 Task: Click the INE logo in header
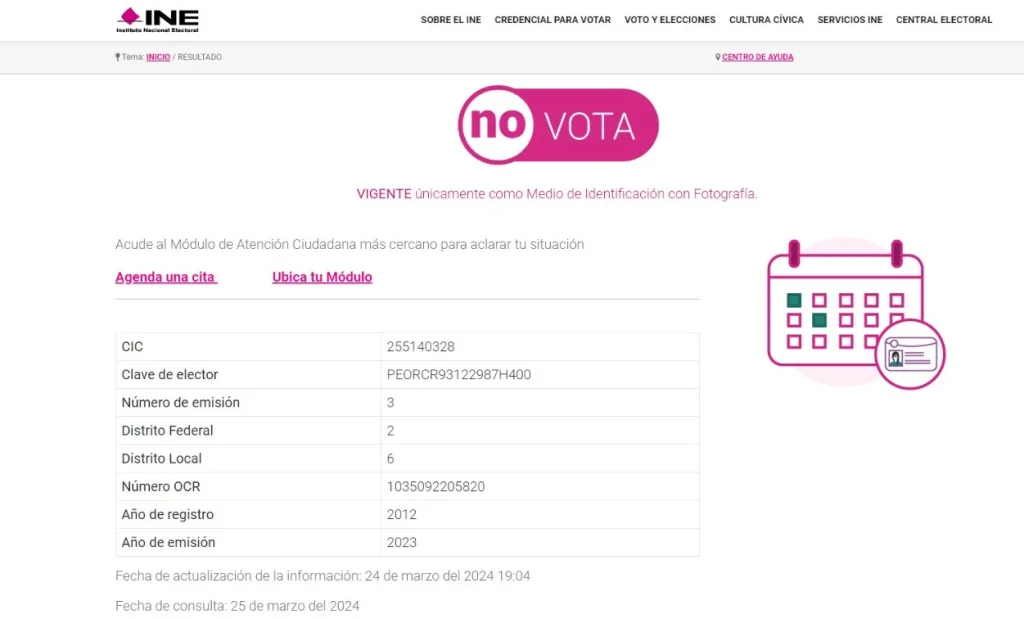[158, 19]
